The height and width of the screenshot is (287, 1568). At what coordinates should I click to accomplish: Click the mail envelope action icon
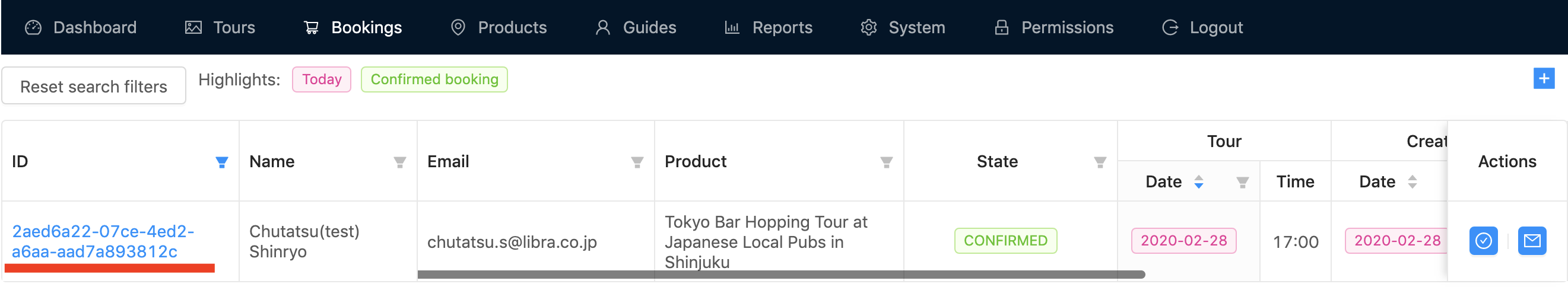[x=1531, y=241]
